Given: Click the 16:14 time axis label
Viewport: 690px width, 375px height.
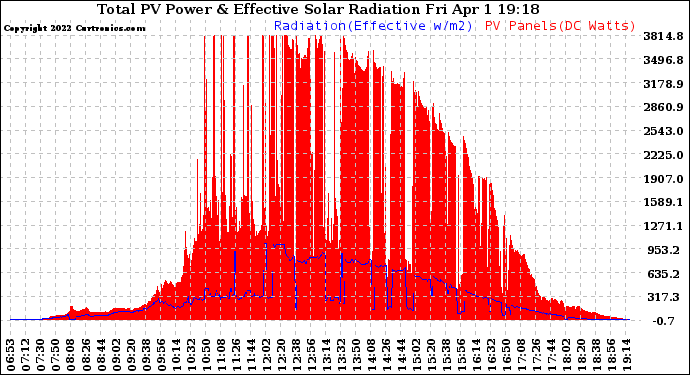Looking at the screenshot, I should pos(477,355).
